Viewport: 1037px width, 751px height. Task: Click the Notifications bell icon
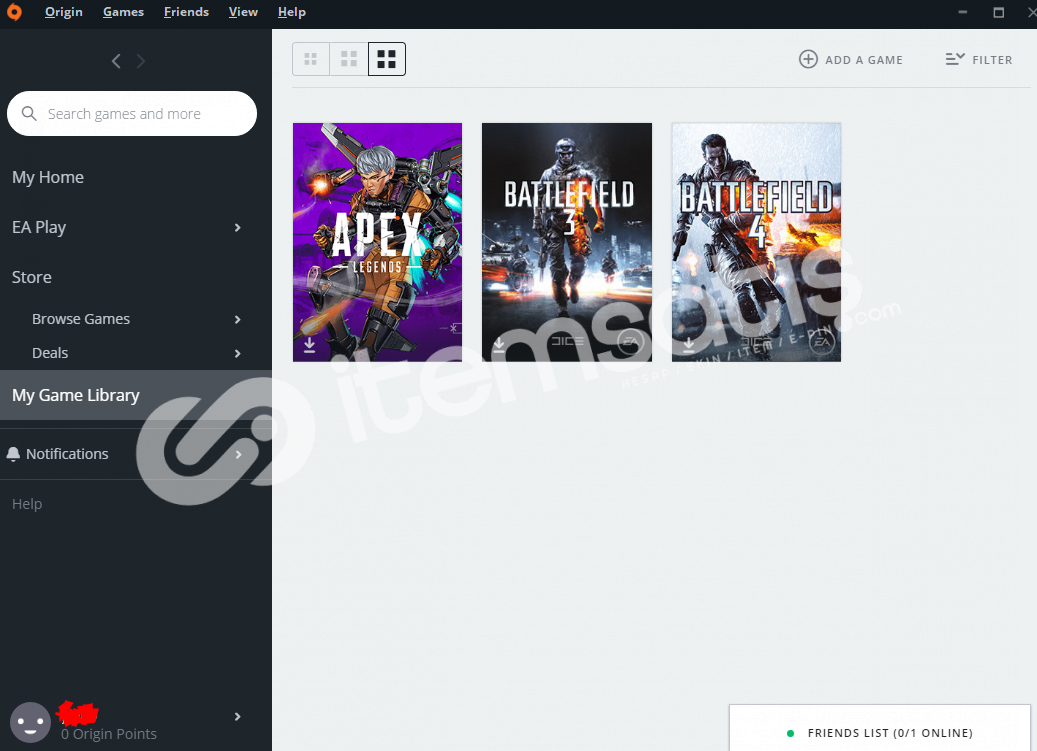tap(13, 454)
